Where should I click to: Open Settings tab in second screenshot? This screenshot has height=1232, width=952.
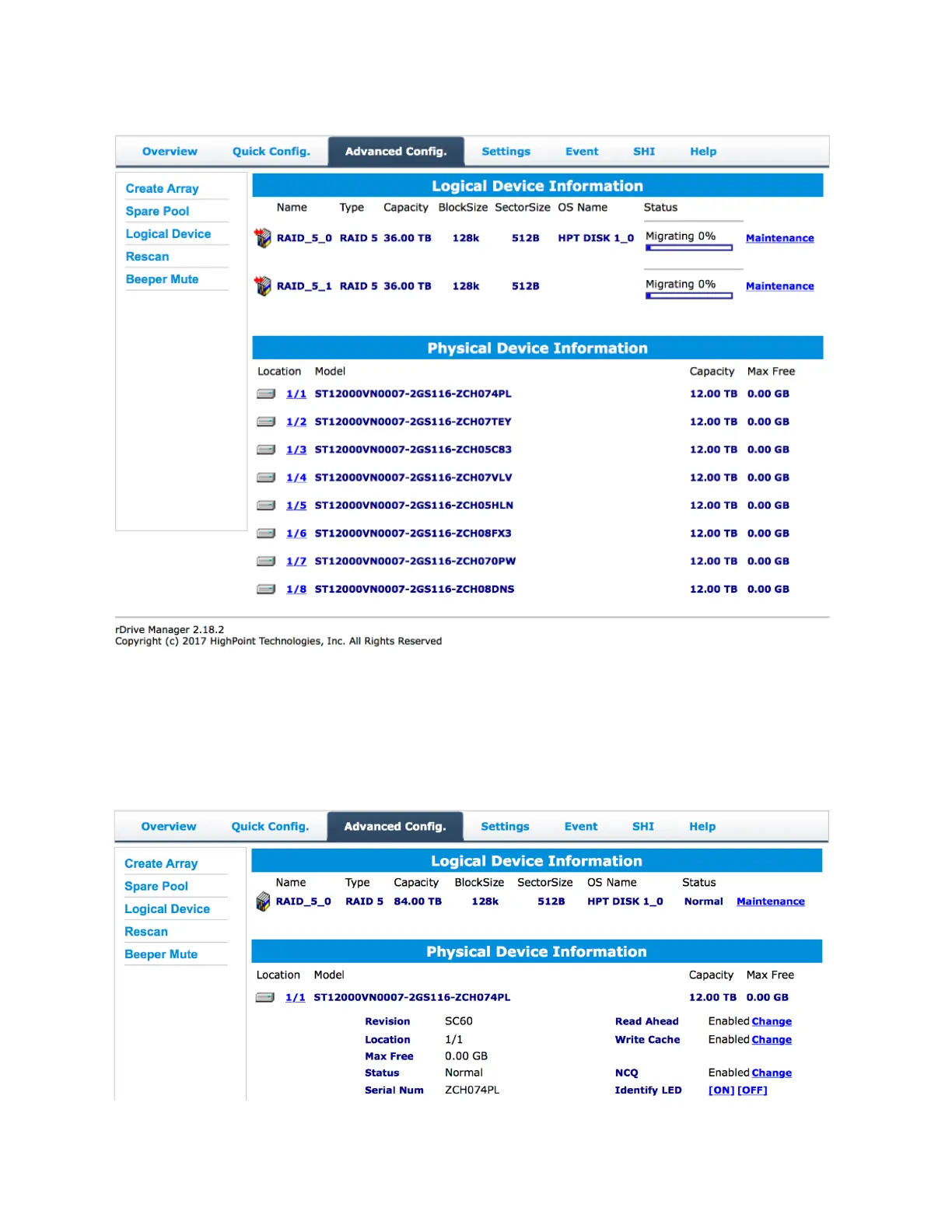click(505, 827)
